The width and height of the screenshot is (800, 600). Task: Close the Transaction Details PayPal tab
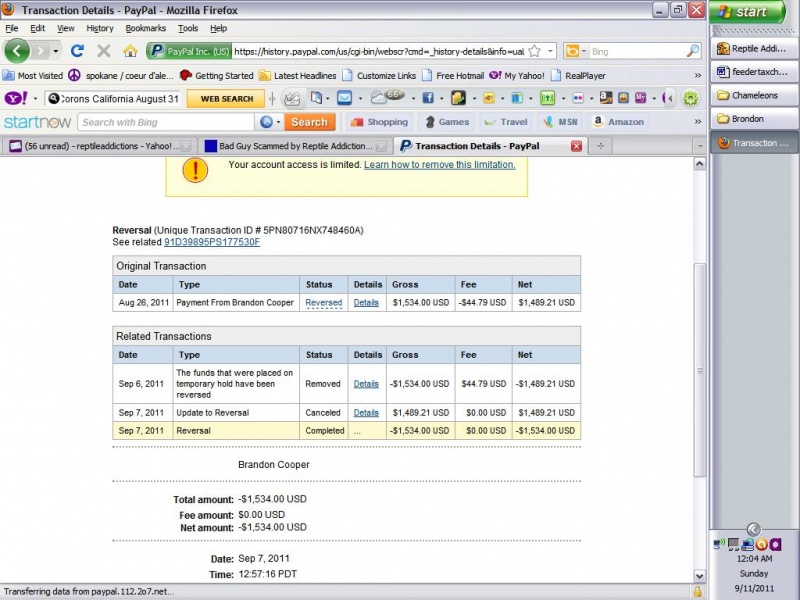tap(576, 146)
